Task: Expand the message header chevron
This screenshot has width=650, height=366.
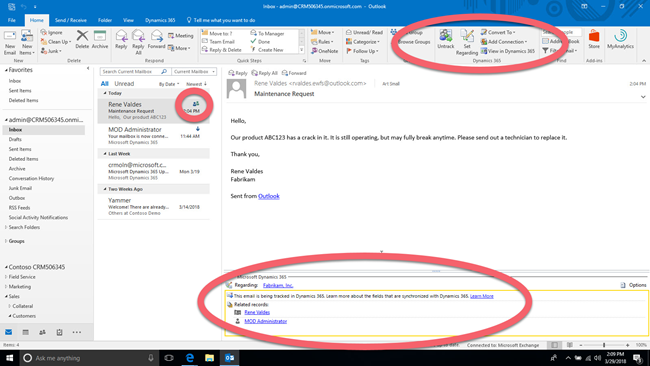Action: tap(643, 97)
